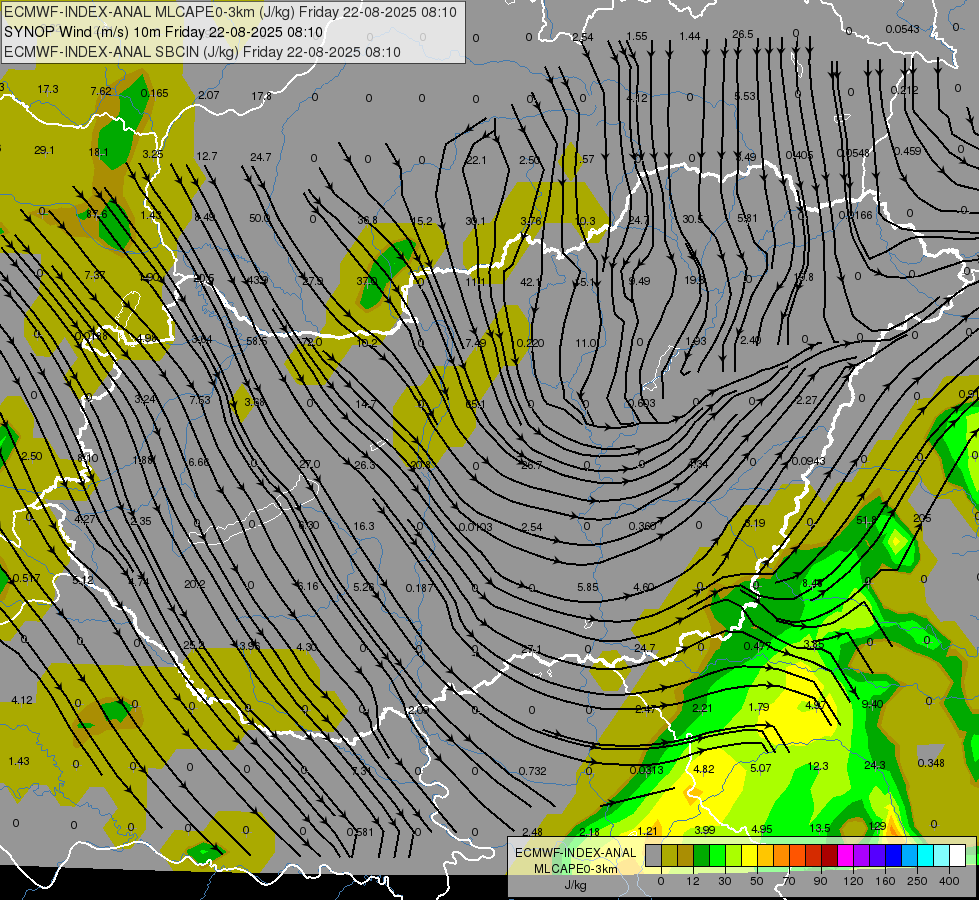Click the map value 50.0
The height and width of the screenshot is (900, 979).
coord(259,218)
